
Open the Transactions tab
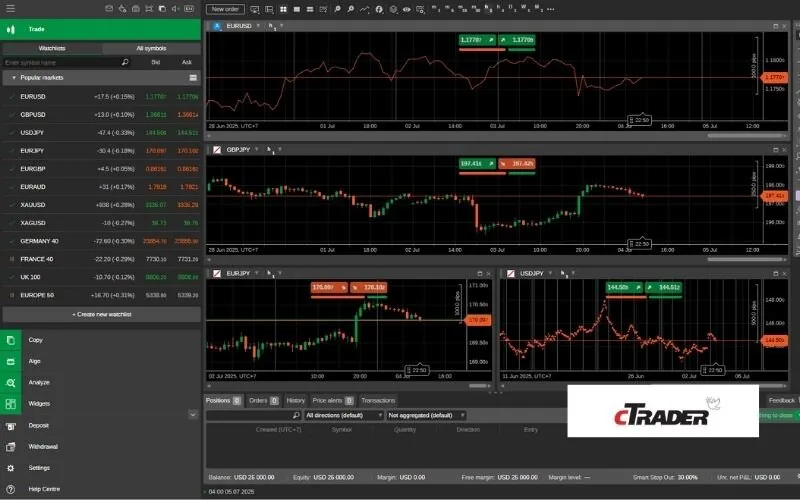tap(378, 401)
